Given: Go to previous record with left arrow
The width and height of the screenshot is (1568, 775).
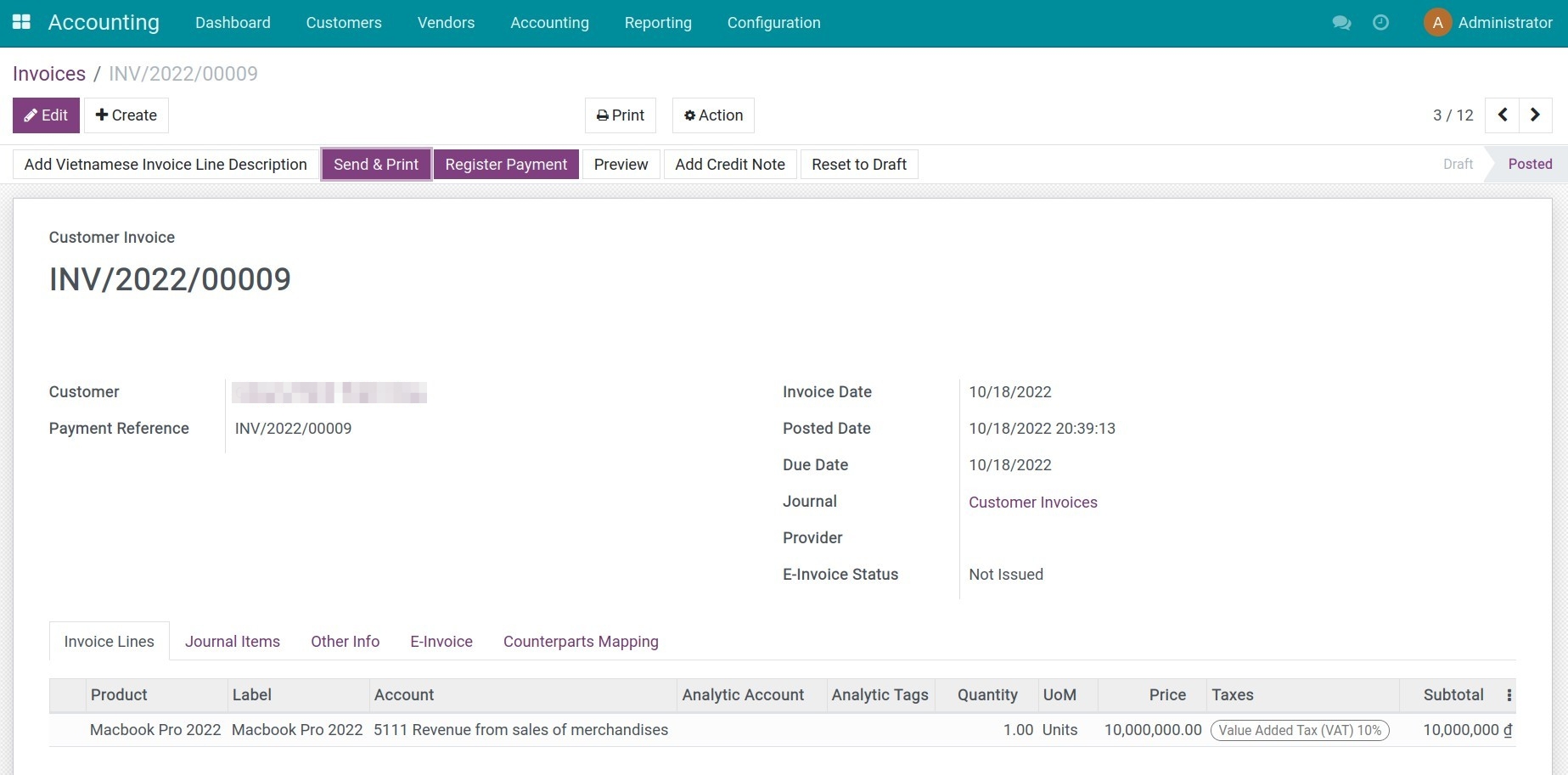Looking at the screenshot, I should tap(1502, 115).
